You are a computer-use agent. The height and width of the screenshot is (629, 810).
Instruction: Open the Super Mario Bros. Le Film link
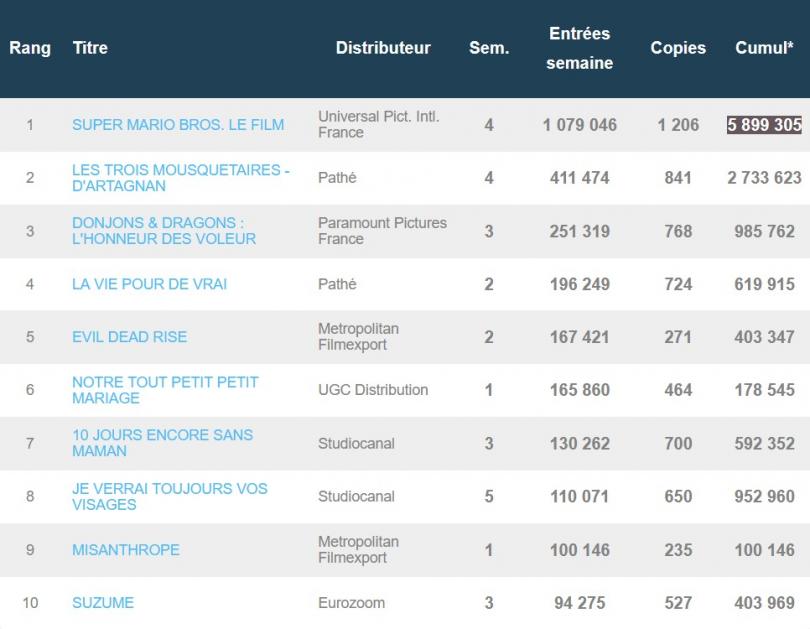pos(178,124)
